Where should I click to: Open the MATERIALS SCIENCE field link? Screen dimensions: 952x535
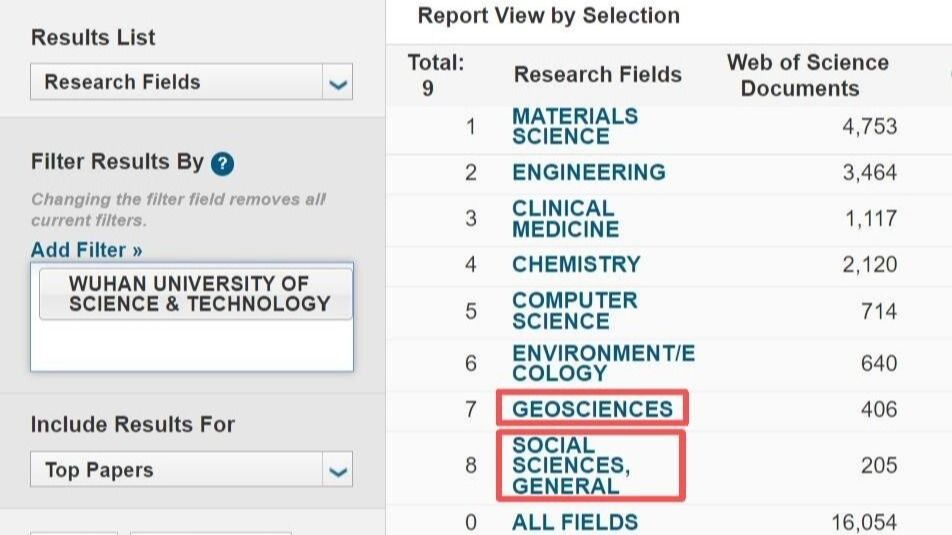[574, 127]
